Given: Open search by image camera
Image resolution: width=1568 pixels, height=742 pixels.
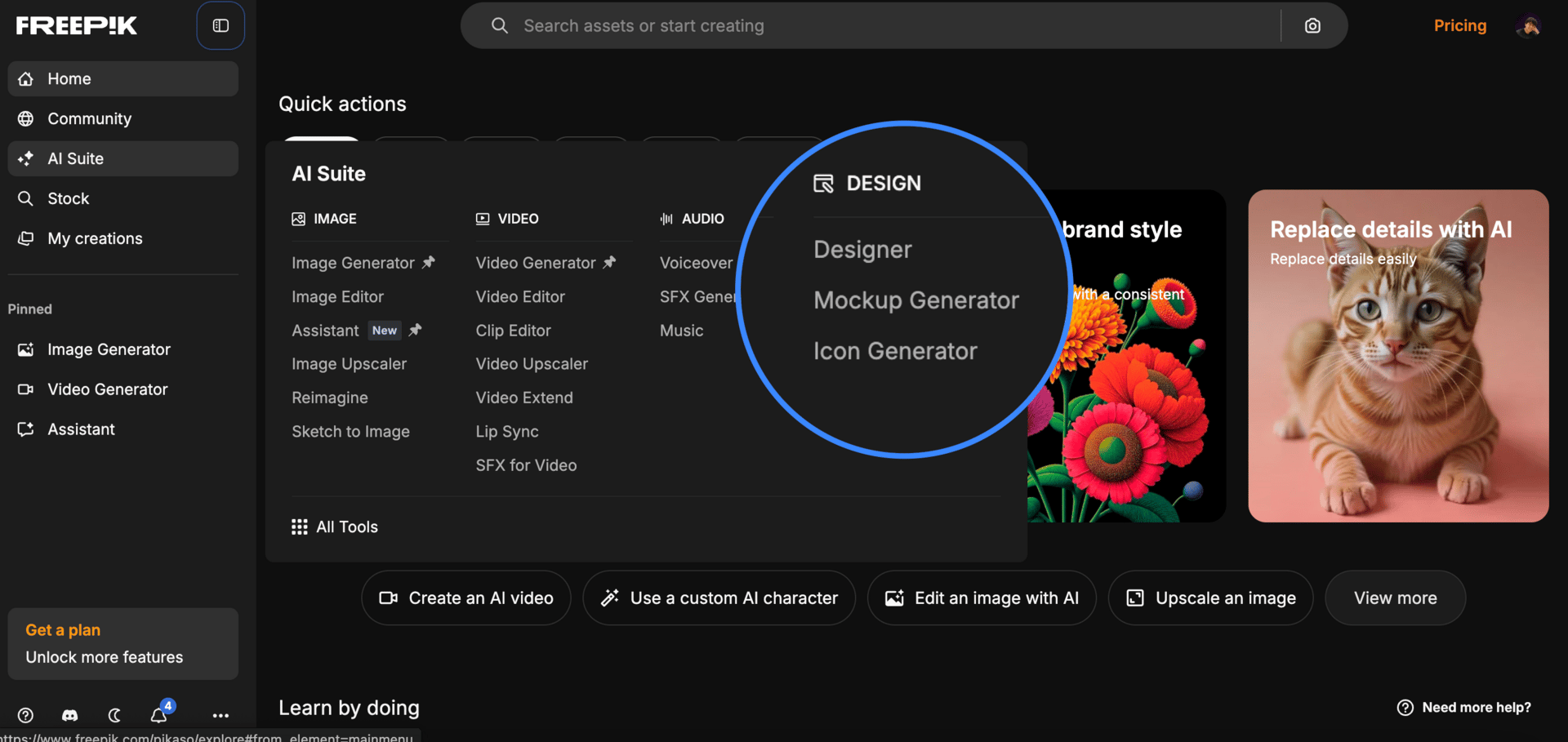Looking at the screenshot, I should [x=1312, y=26].
